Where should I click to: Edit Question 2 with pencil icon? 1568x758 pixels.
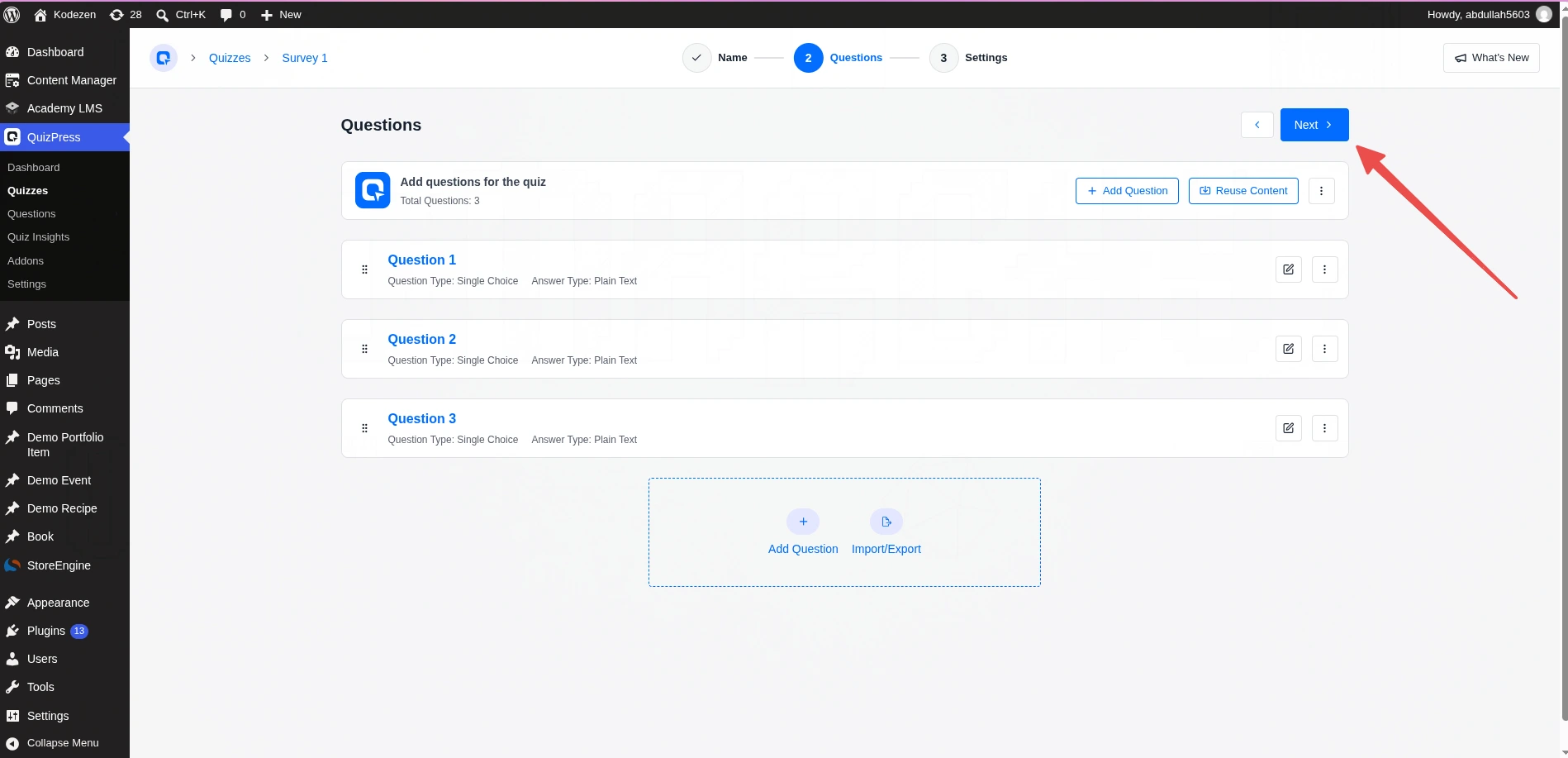pyautogui.click(x=1289, y=349)
